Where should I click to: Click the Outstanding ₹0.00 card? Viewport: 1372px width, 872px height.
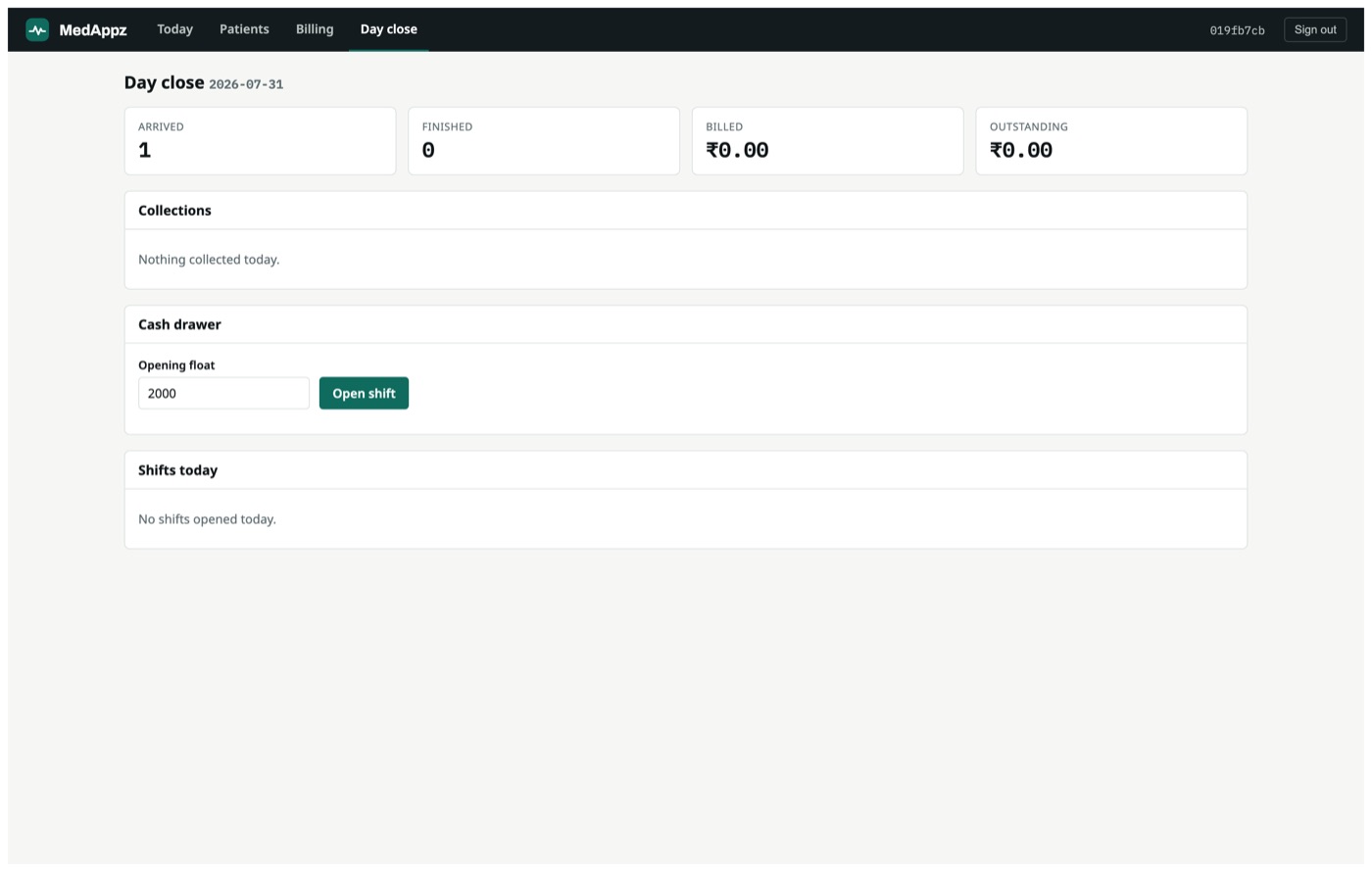tap(1111, 141)
